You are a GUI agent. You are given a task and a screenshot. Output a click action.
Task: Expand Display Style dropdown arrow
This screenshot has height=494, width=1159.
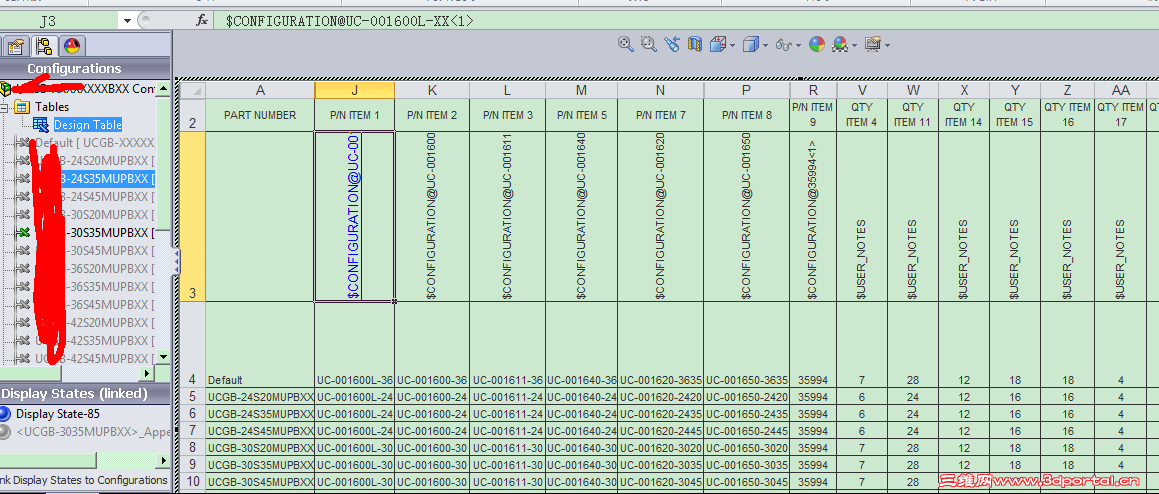tap(764, 45)
